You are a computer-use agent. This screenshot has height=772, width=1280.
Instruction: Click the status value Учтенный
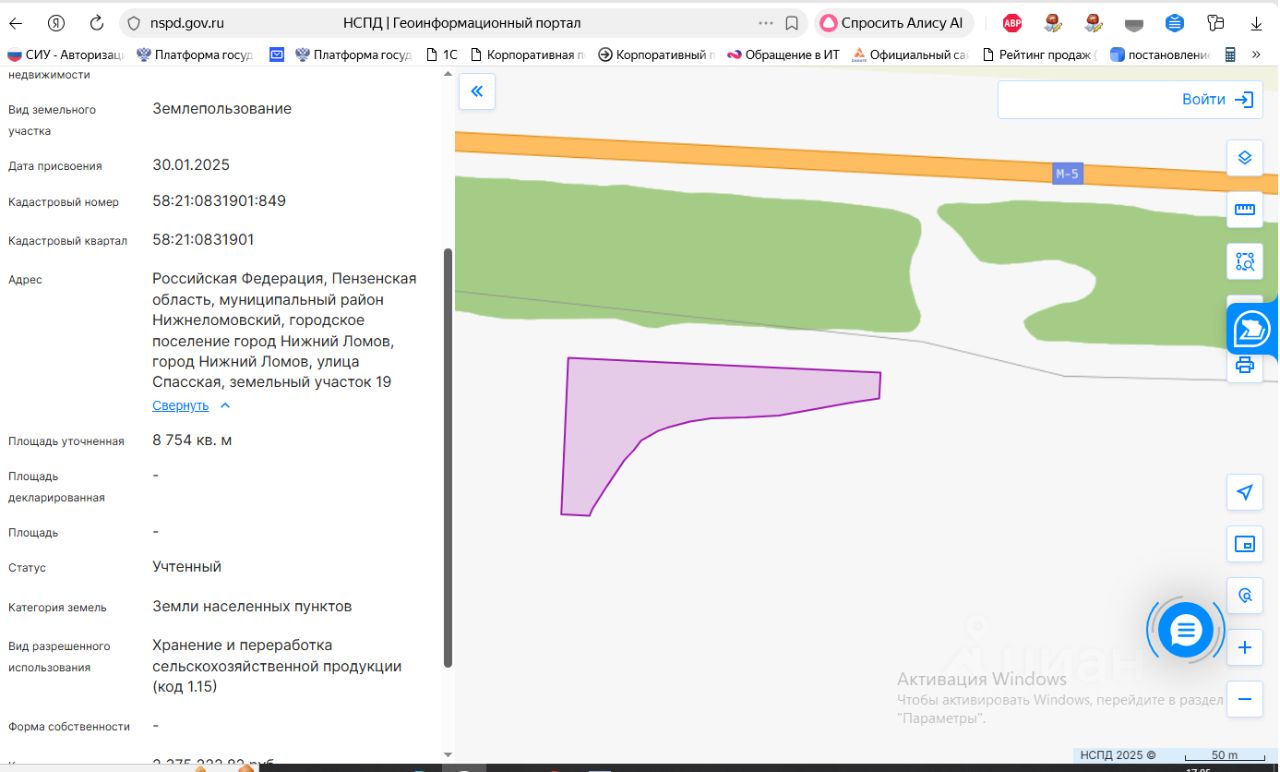187,566
